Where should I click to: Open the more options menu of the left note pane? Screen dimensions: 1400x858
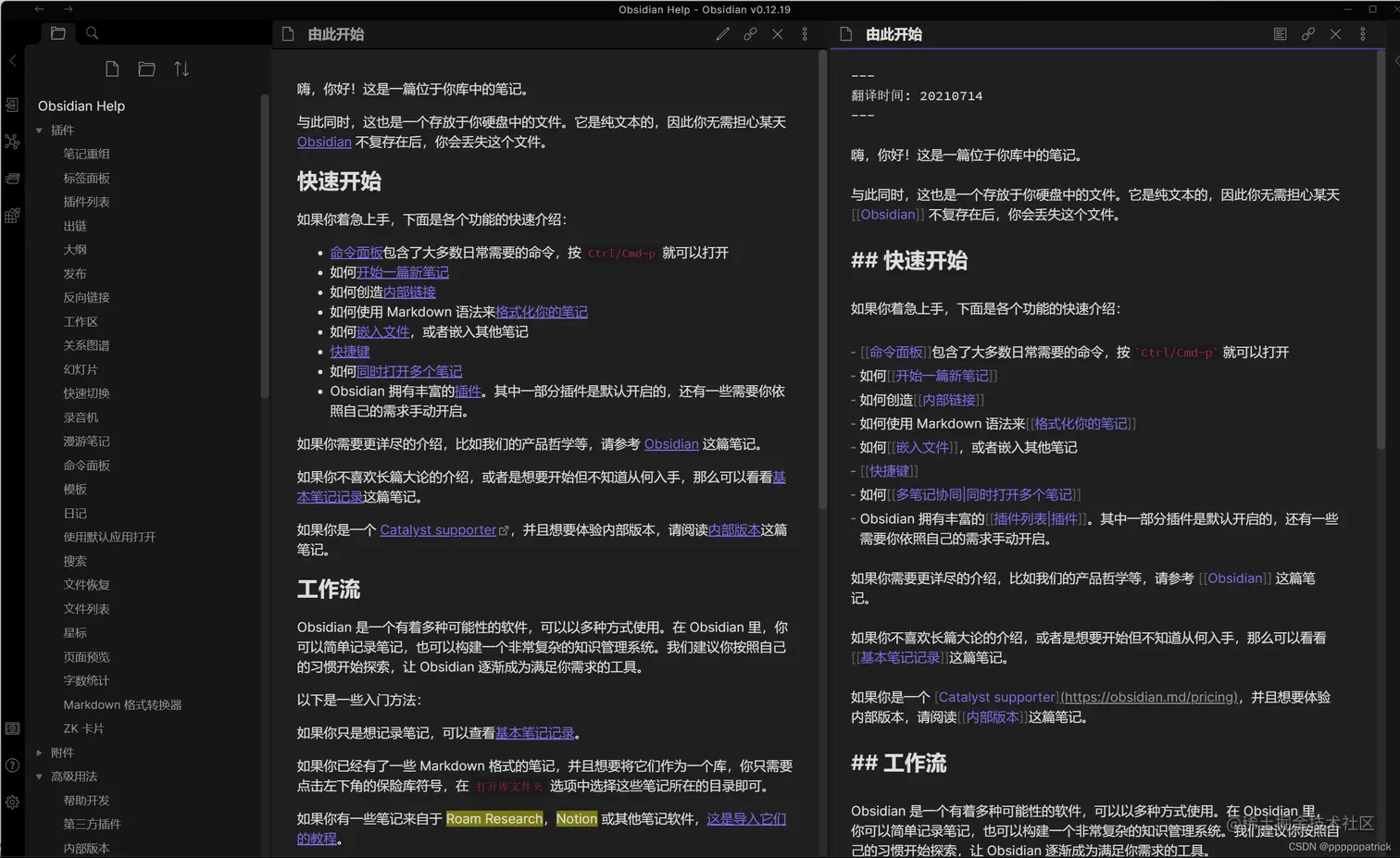(x=805, y=33)
